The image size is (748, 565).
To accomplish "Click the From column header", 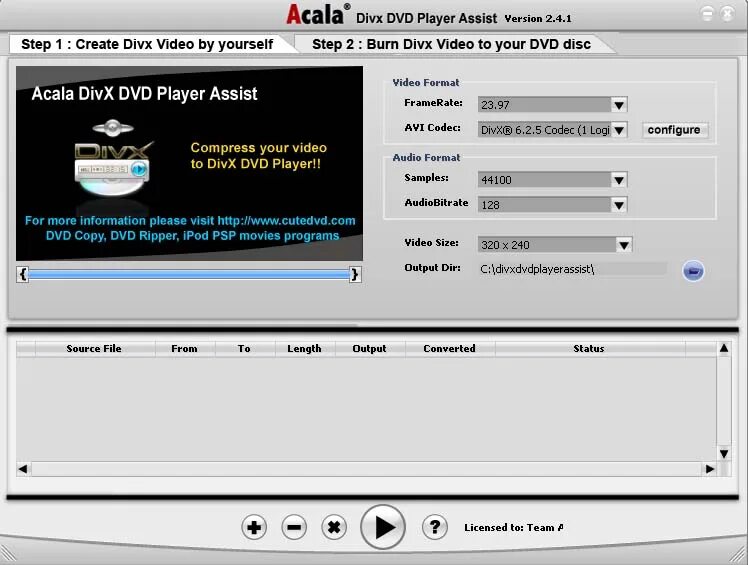I will click(184, 349).
